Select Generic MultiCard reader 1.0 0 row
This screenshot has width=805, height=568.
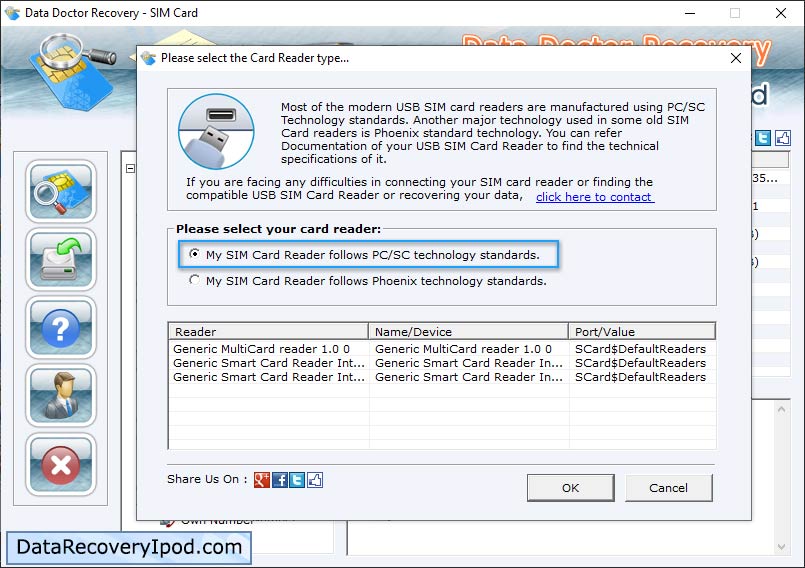(442, 349)
